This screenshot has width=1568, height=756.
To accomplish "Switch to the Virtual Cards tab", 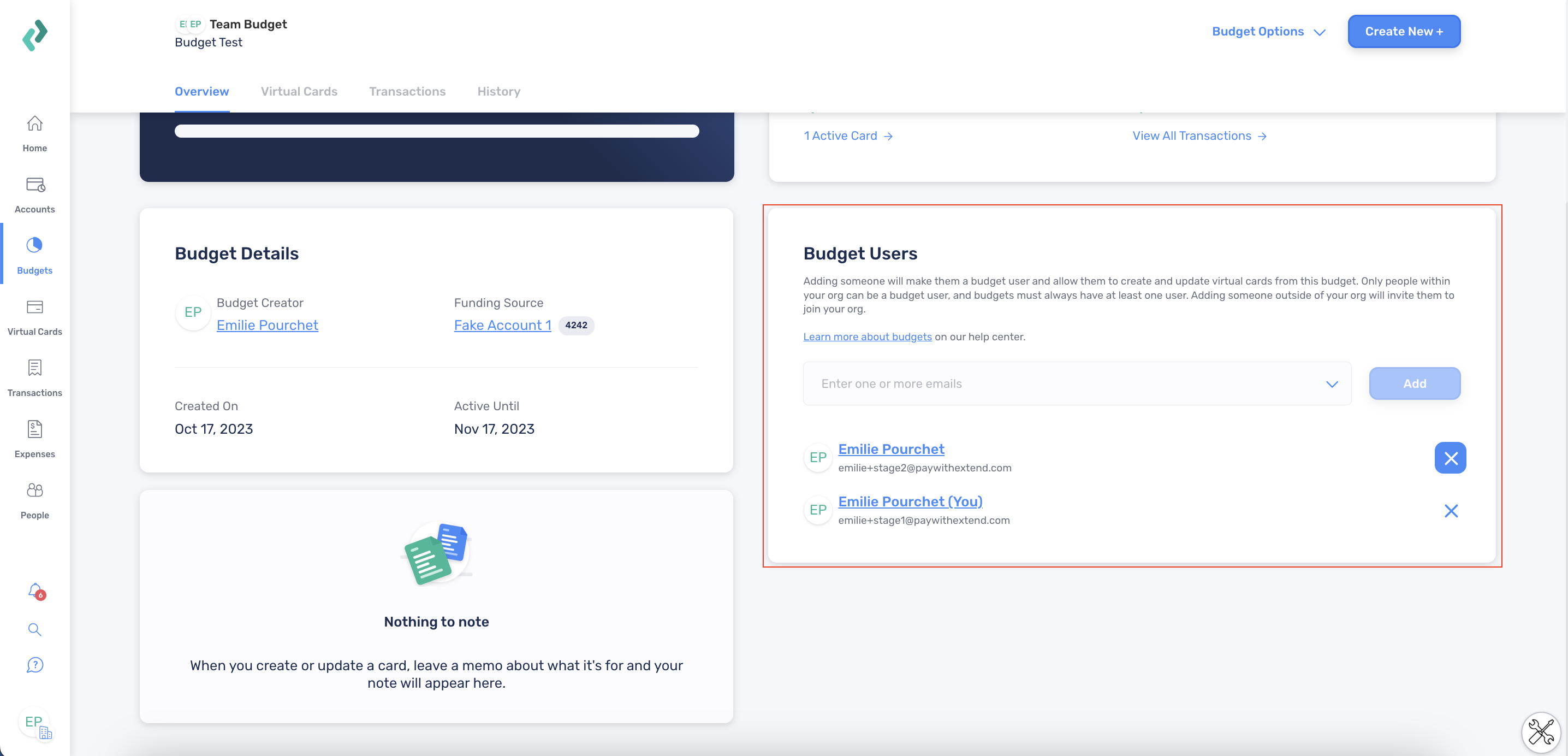I will point(299,91).
